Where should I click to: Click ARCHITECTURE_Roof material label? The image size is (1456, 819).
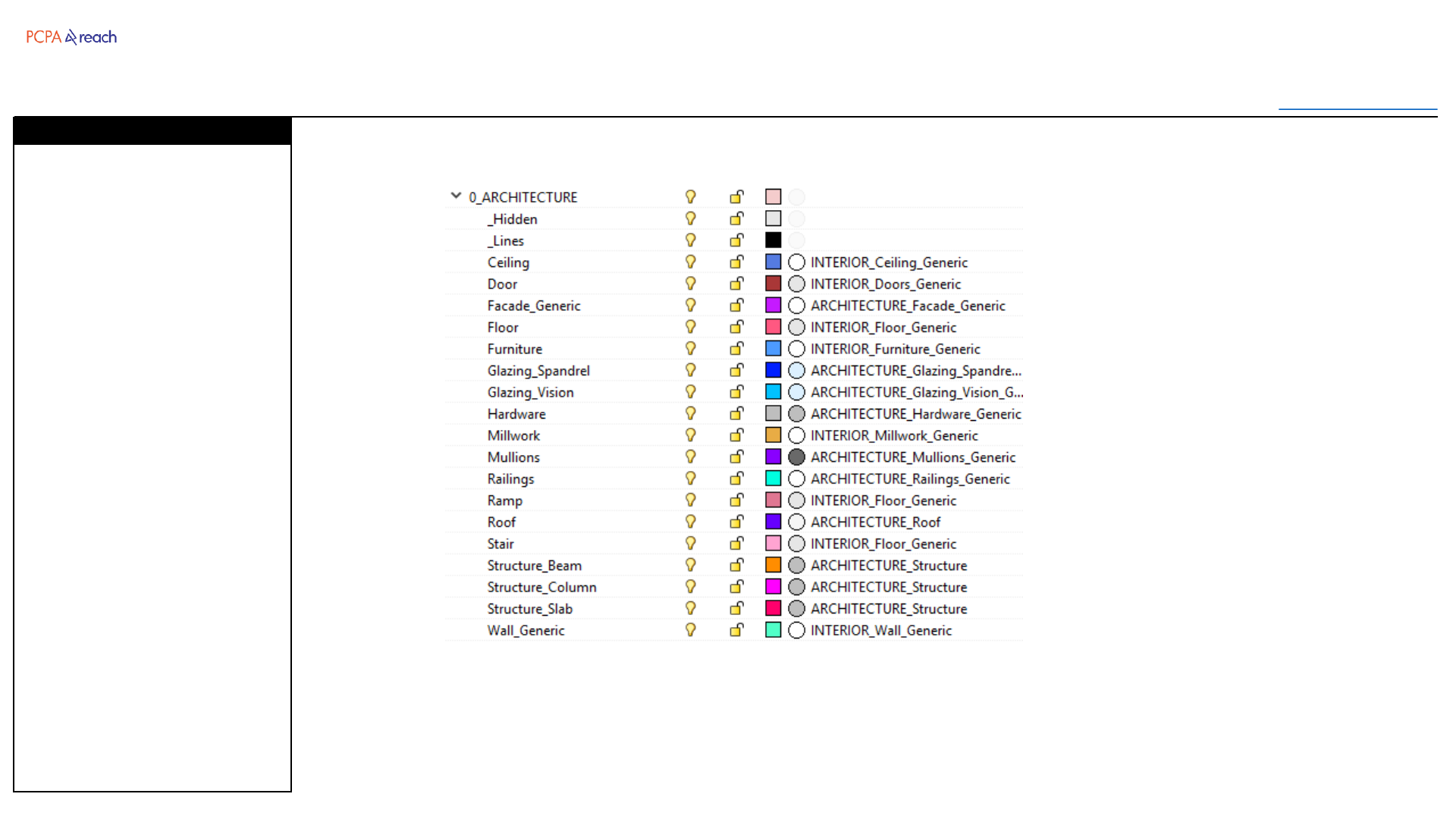(x=875, y=522)
